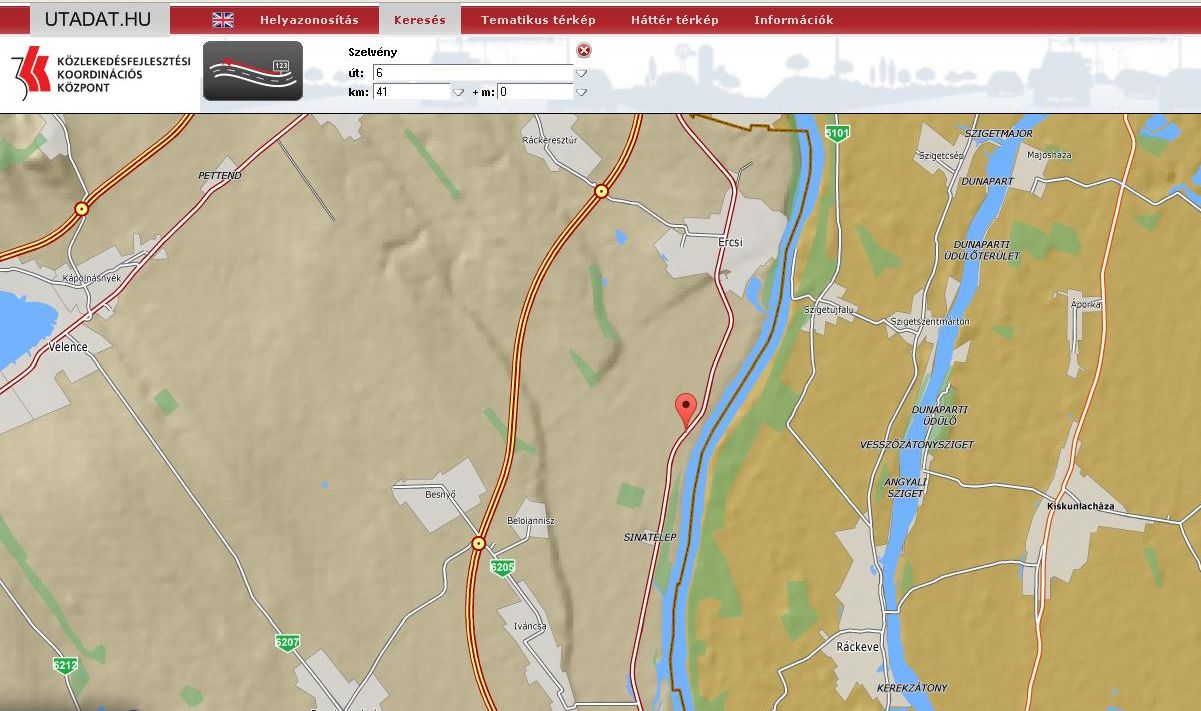Viewport: 1201px width, 711px height.
Task: Expand the út road number dropdown
Action: (x=581, y=73)
